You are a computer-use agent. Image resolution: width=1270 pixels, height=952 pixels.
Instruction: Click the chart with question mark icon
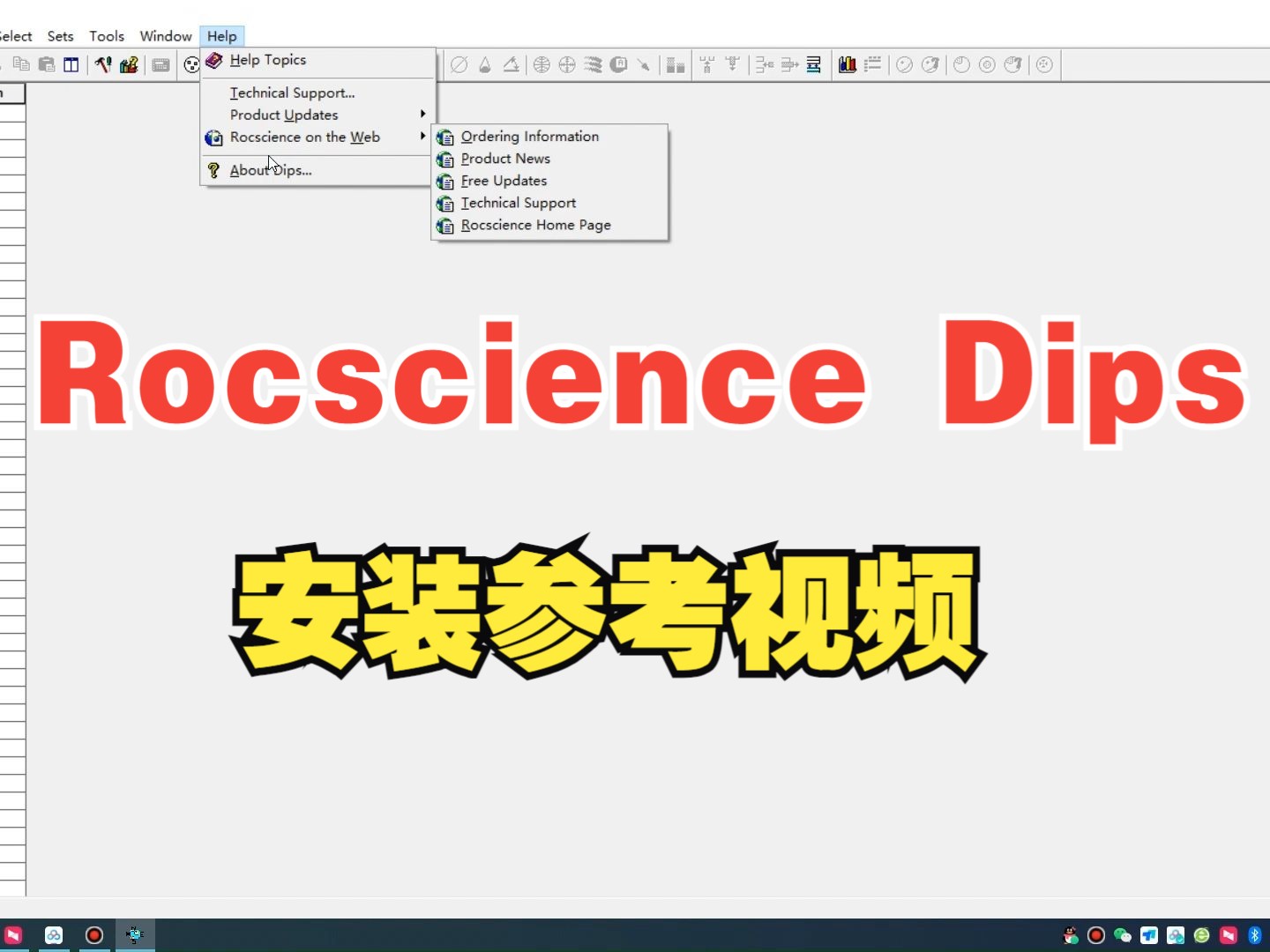pos(129,64)
